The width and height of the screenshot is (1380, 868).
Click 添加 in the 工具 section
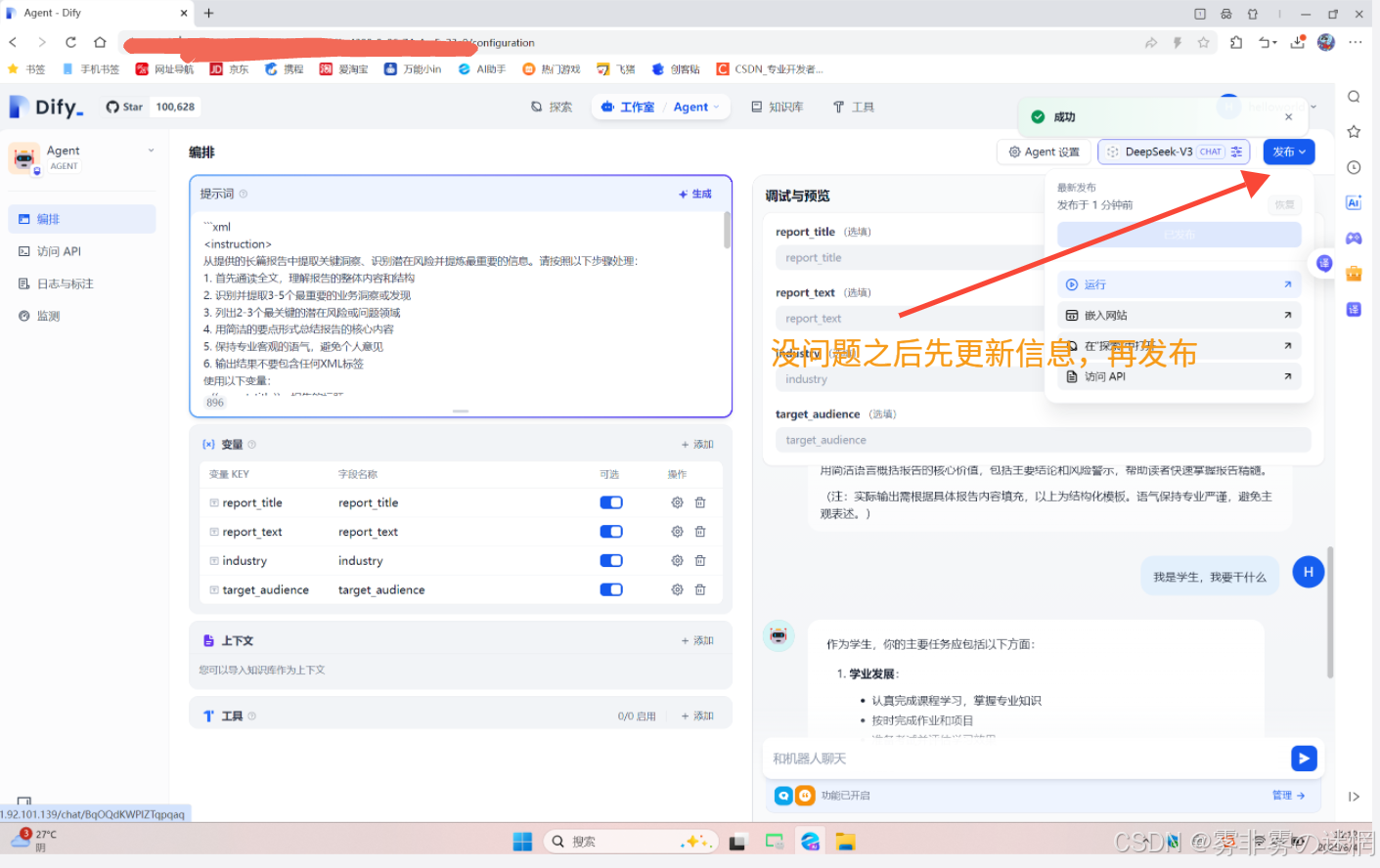click(697, 716)
